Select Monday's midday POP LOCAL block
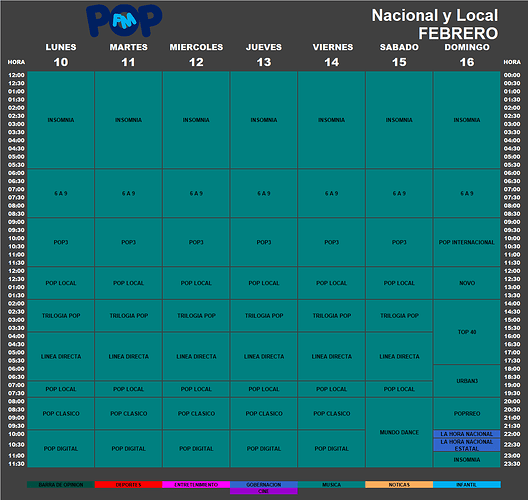528x500 pixels. (61, 283)
